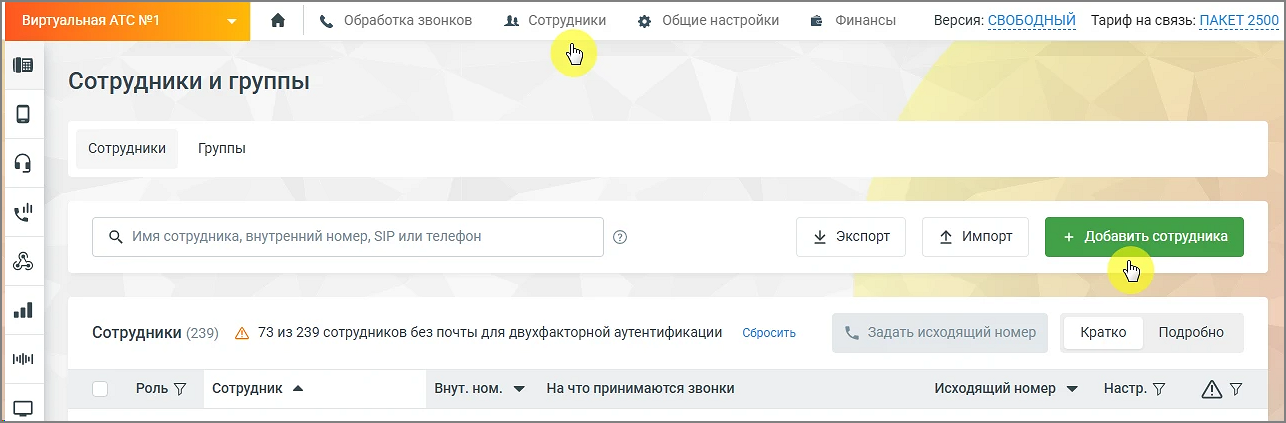Filter the Настр. column with funnel icon

1159,389
